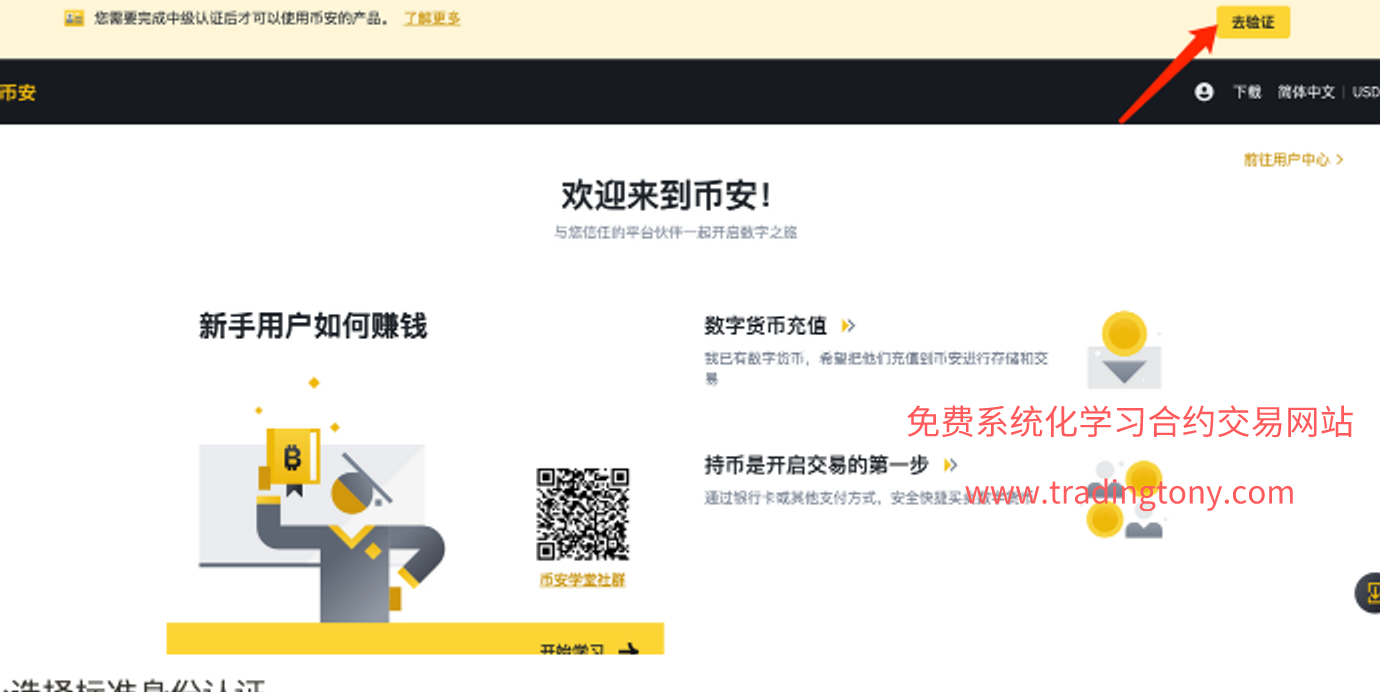
Task: Click the QR code image
Action: [582, 514]
